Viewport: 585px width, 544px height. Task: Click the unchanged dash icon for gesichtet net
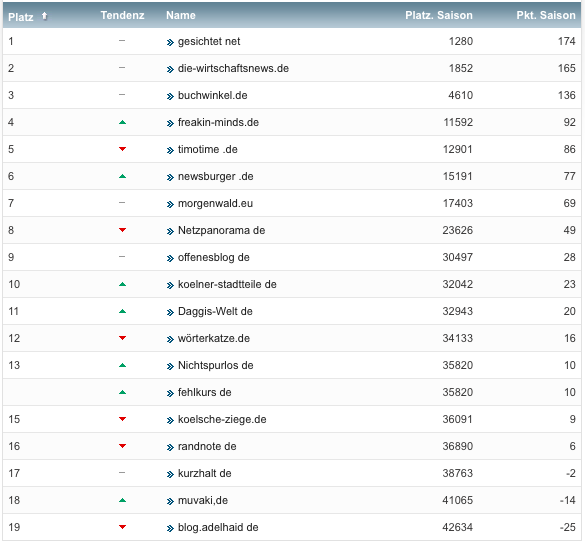click(x=122, y=41)
